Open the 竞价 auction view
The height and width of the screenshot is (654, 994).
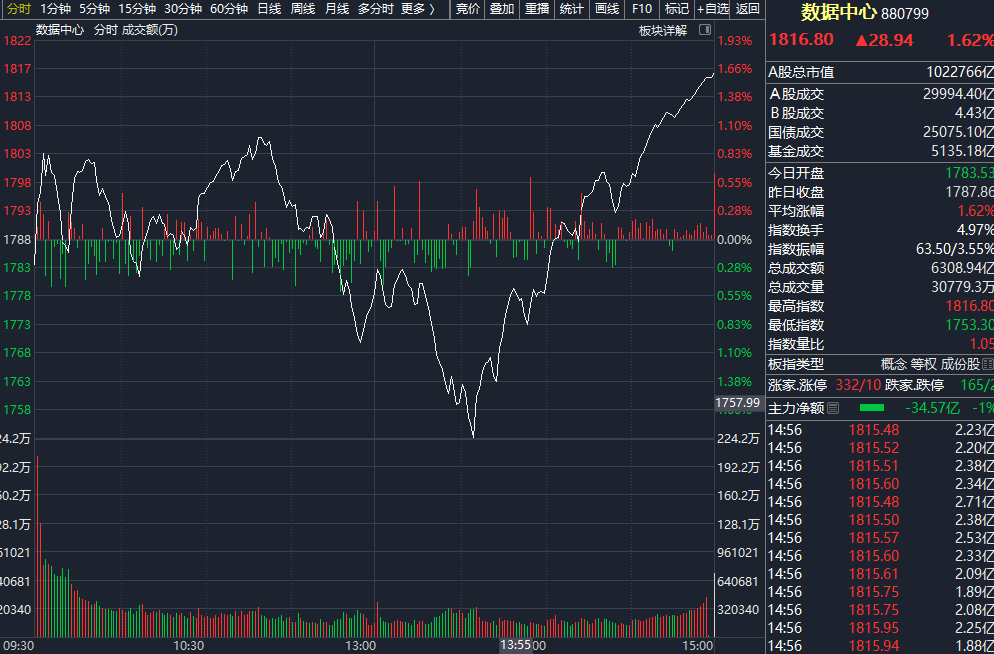click(x=467, y=9)
